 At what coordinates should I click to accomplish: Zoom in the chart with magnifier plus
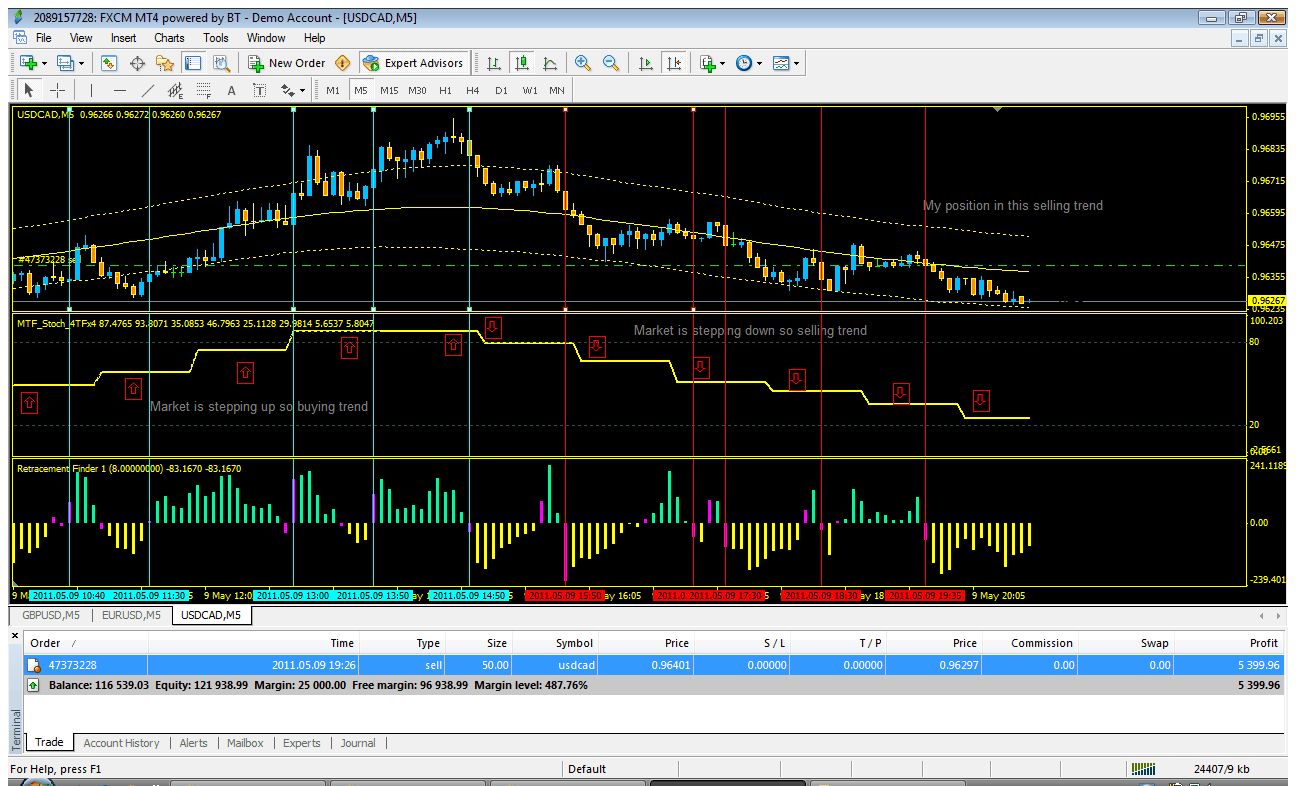pyautogui.click(x=583, y=63)
